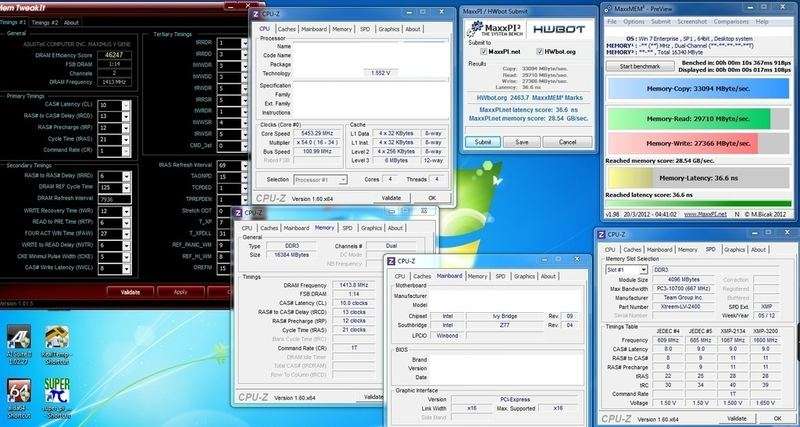Open About tab in MemTweakIt
Image resolution: width=800 pixels, height=427 pixels.
click(x=71, y=22)
